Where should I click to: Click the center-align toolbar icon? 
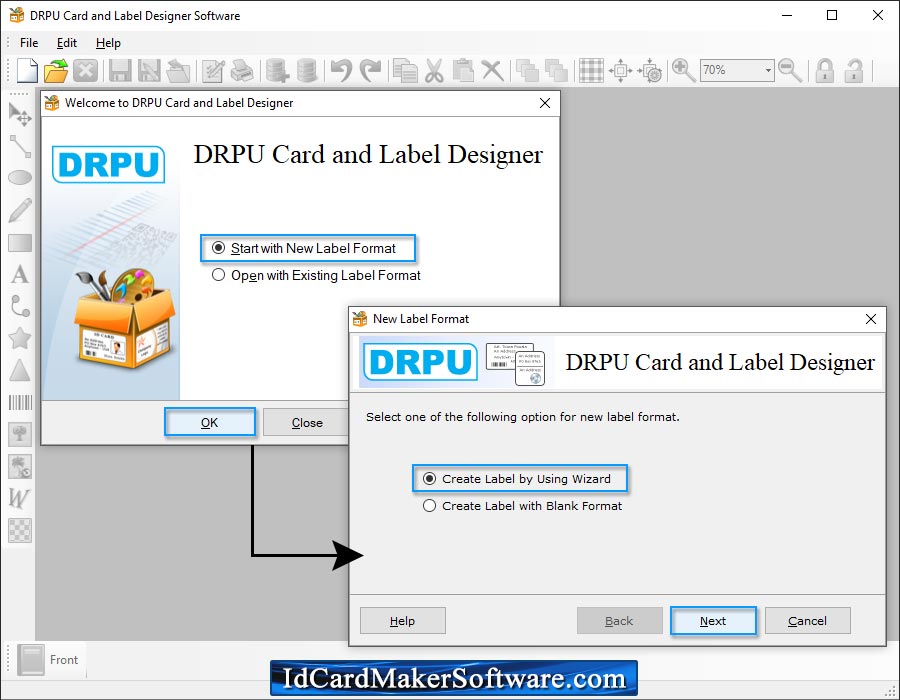(620, 71)
